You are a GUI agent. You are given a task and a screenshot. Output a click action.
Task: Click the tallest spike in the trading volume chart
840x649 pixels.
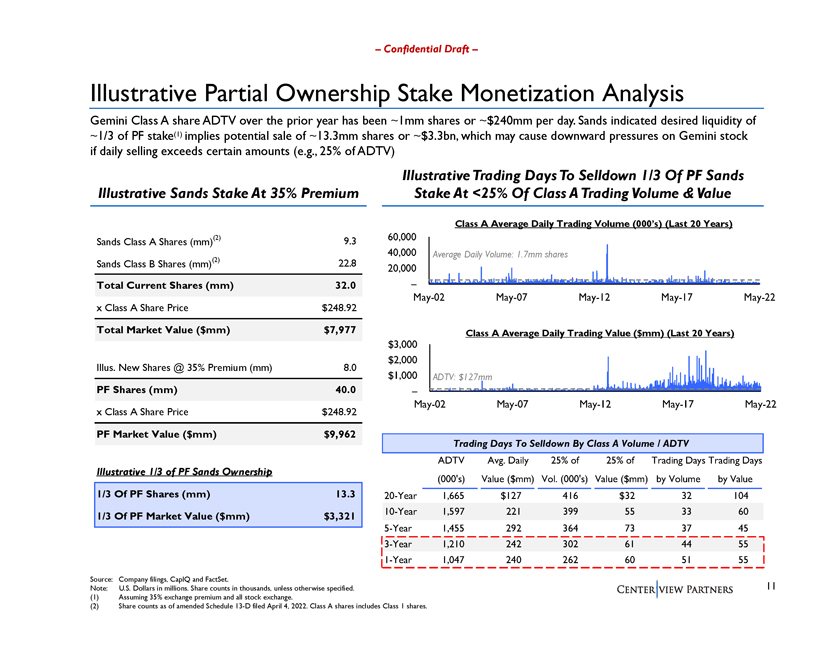point(607,263)
